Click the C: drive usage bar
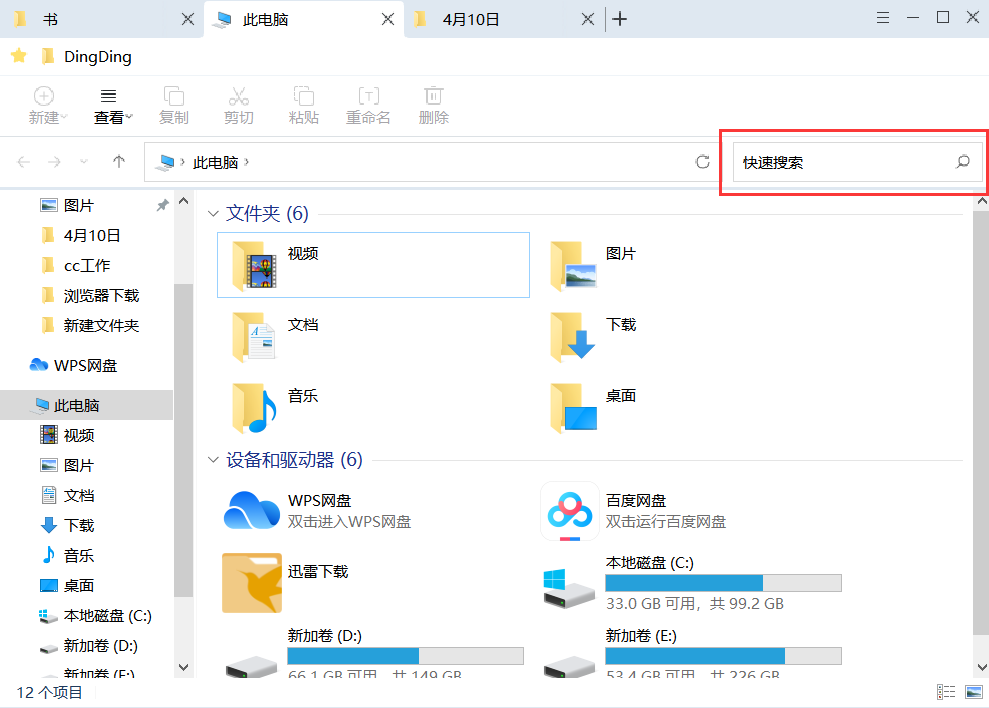Image resolution: width=989 pixels, height=708 pixels. click(x=723, y=582)
